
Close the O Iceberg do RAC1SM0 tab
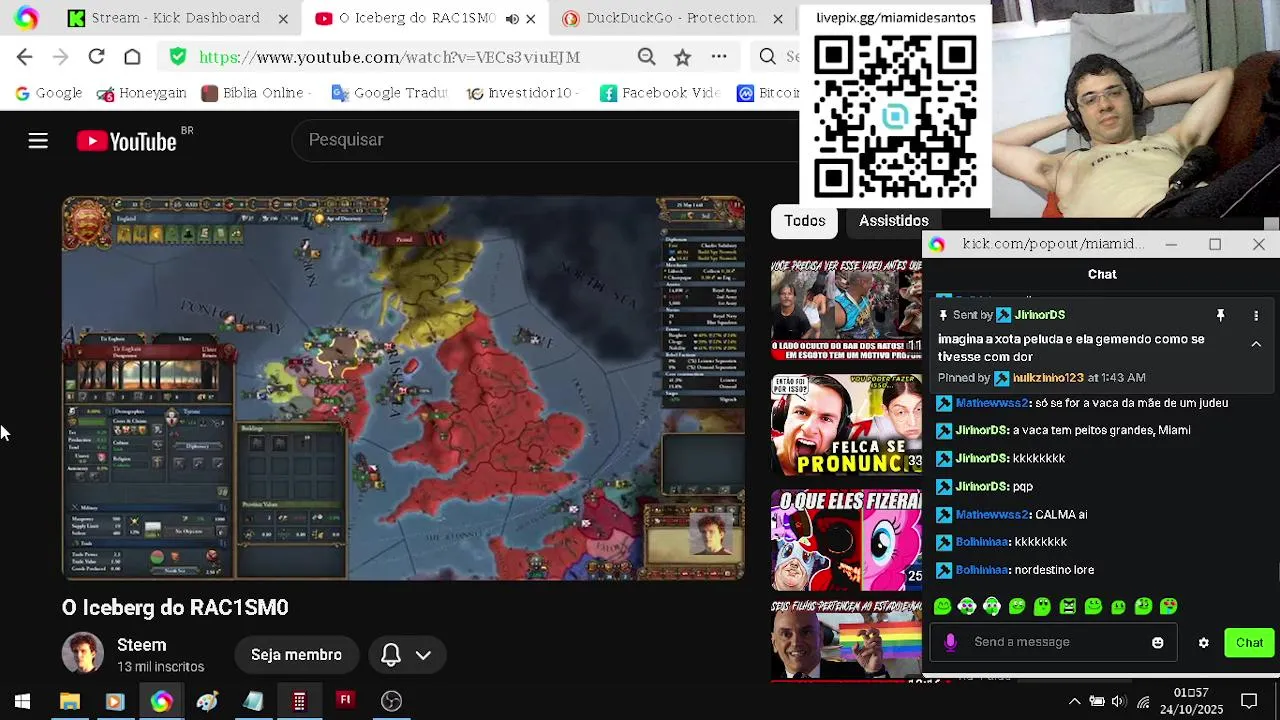pyautogui.click(x=531, y=18)
